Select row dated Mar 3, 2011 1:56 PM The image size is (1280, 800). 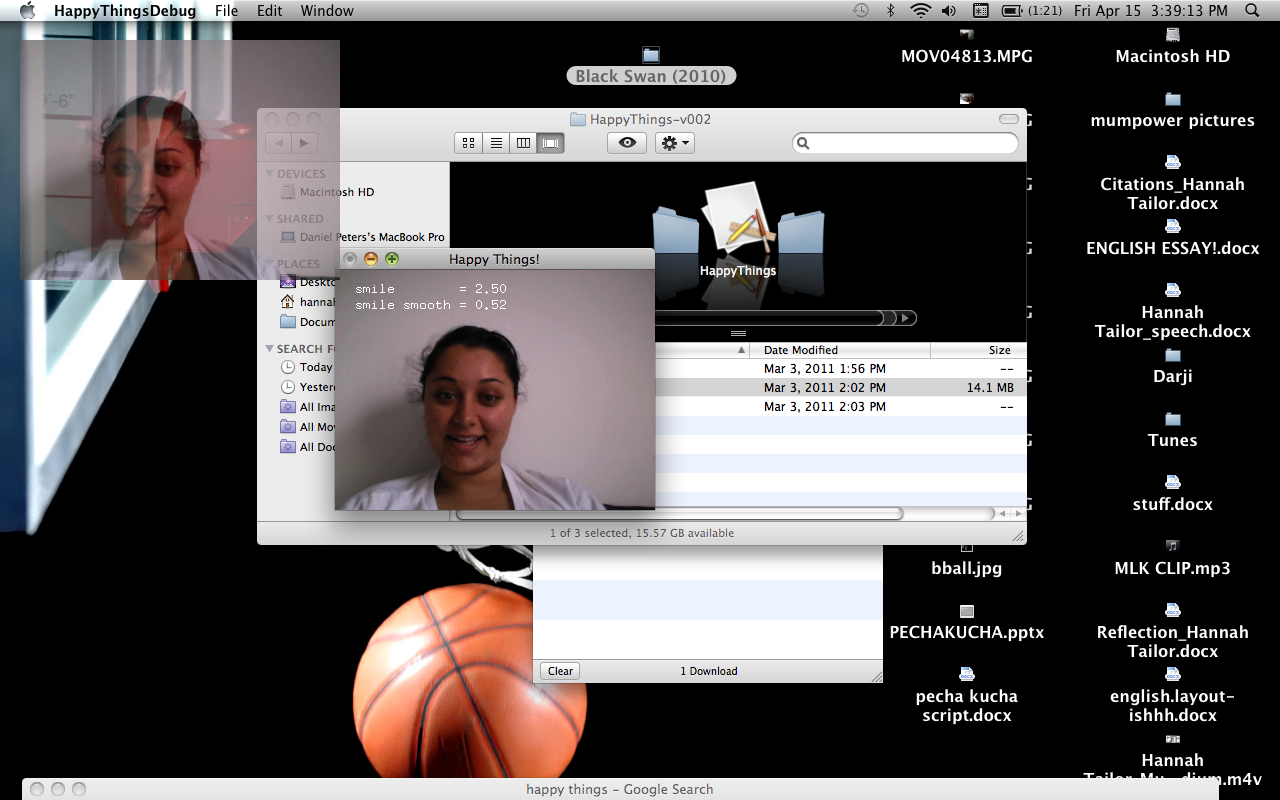coord(840,369)
